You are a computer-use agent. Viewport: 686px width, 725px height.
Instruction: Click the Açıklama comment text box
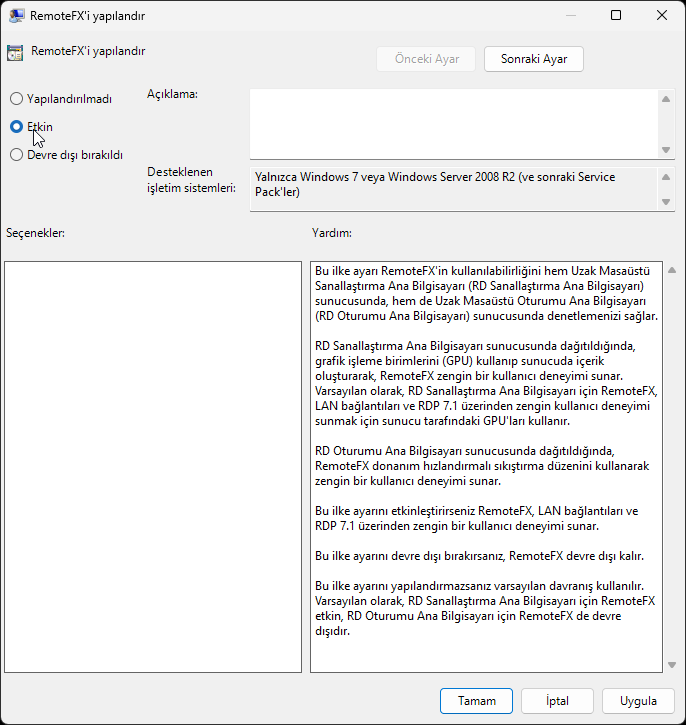point(454,124)
